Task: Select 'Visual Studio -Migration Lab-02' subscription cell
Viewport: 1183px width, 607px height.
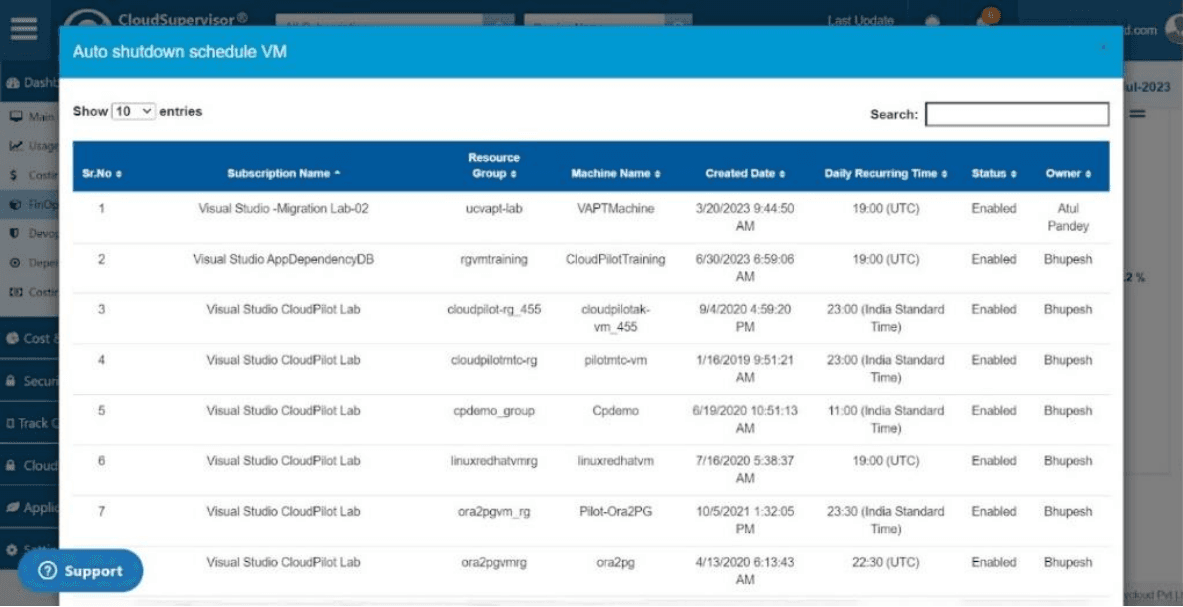Action: (x=284, y=209)
